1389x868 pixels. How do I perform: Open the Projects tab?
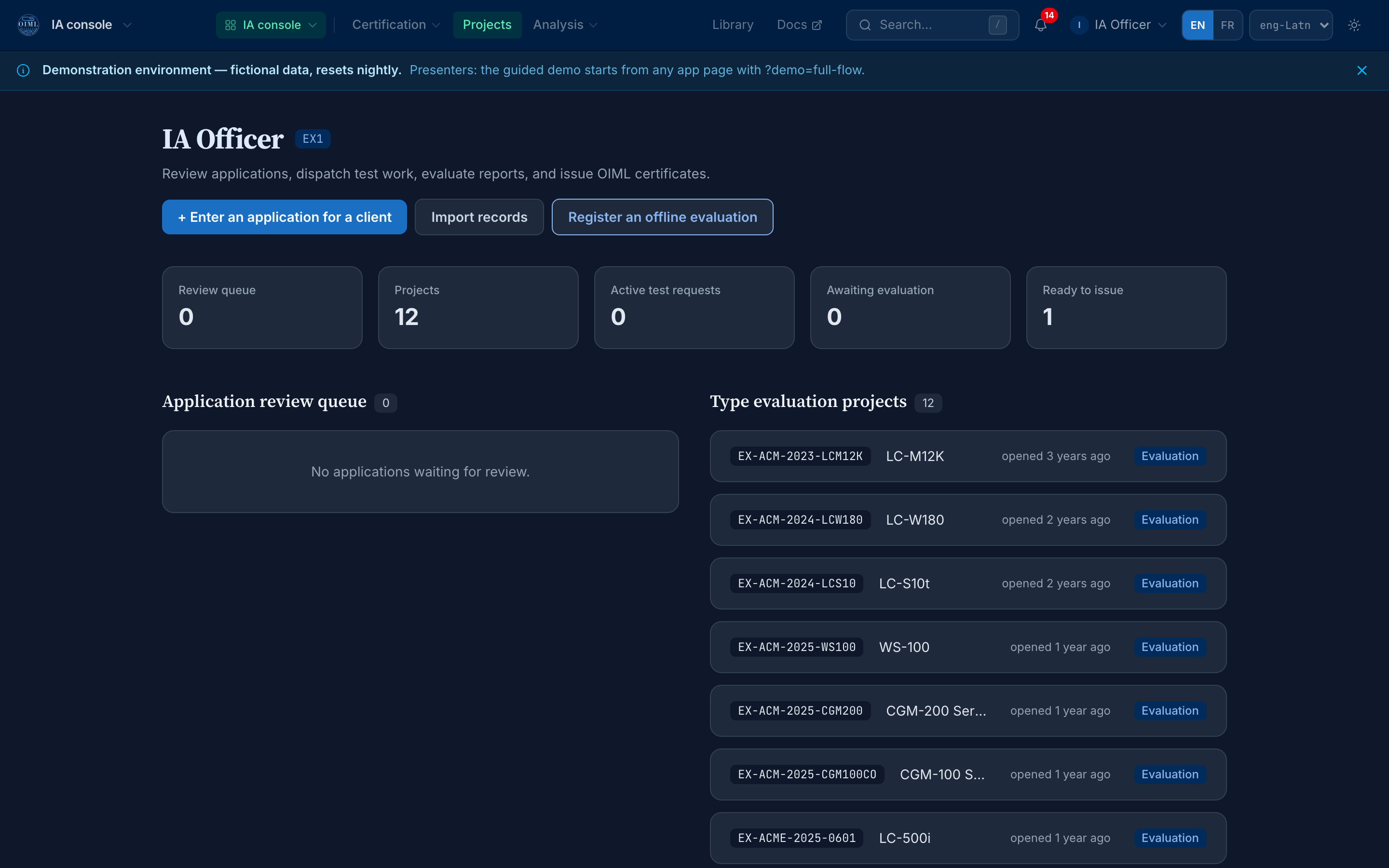(487, 25)
